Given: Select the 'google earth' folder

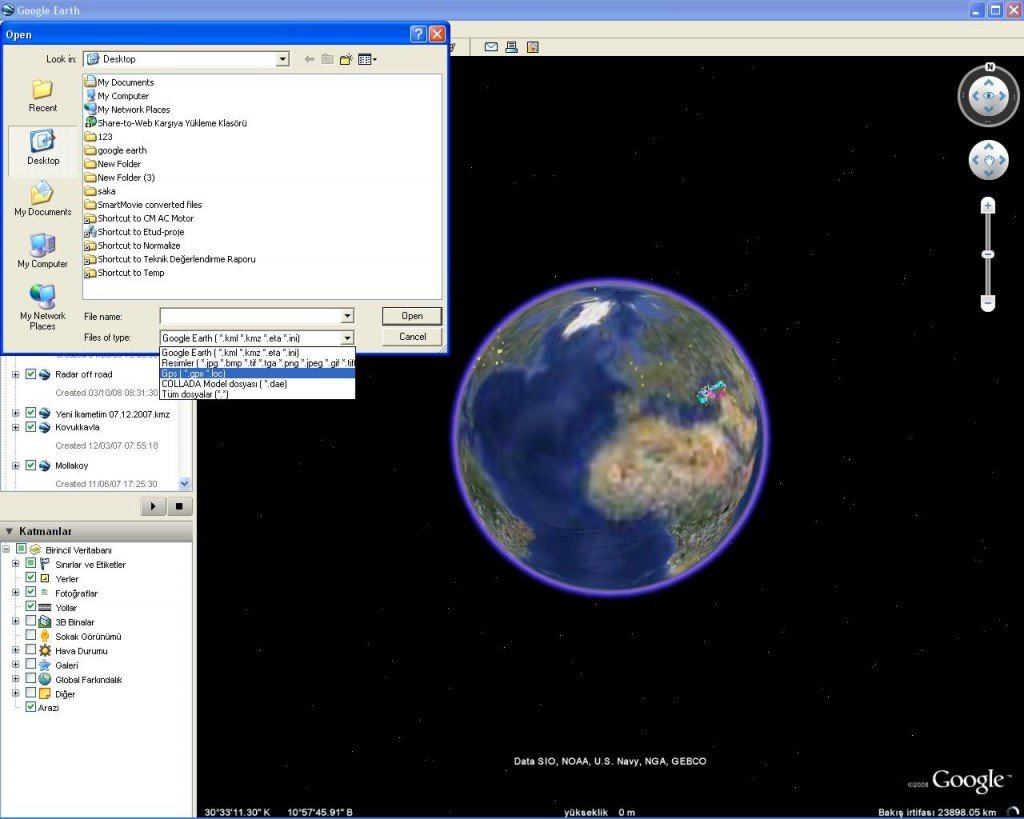Looking at the screenshot, I should click(x=116, y=150).
